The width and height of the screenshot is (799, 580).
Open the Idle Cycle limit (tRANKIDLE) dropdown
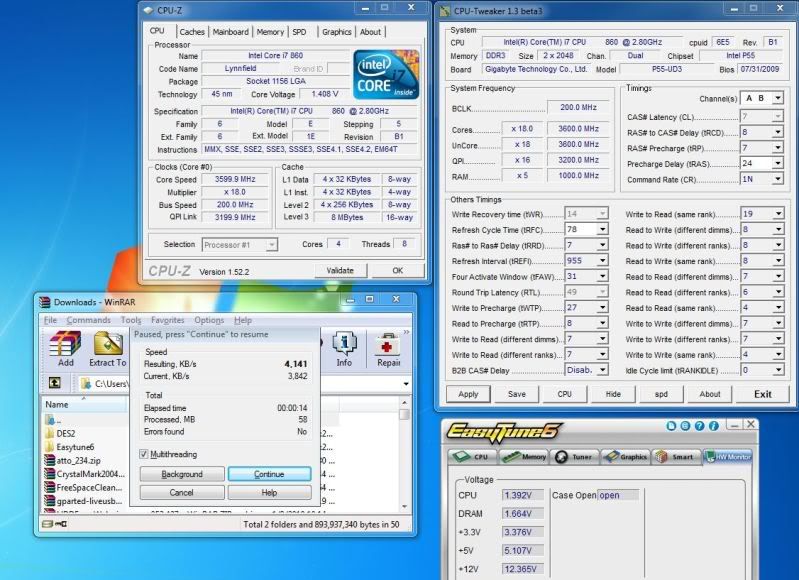click(x=778, y=371)
